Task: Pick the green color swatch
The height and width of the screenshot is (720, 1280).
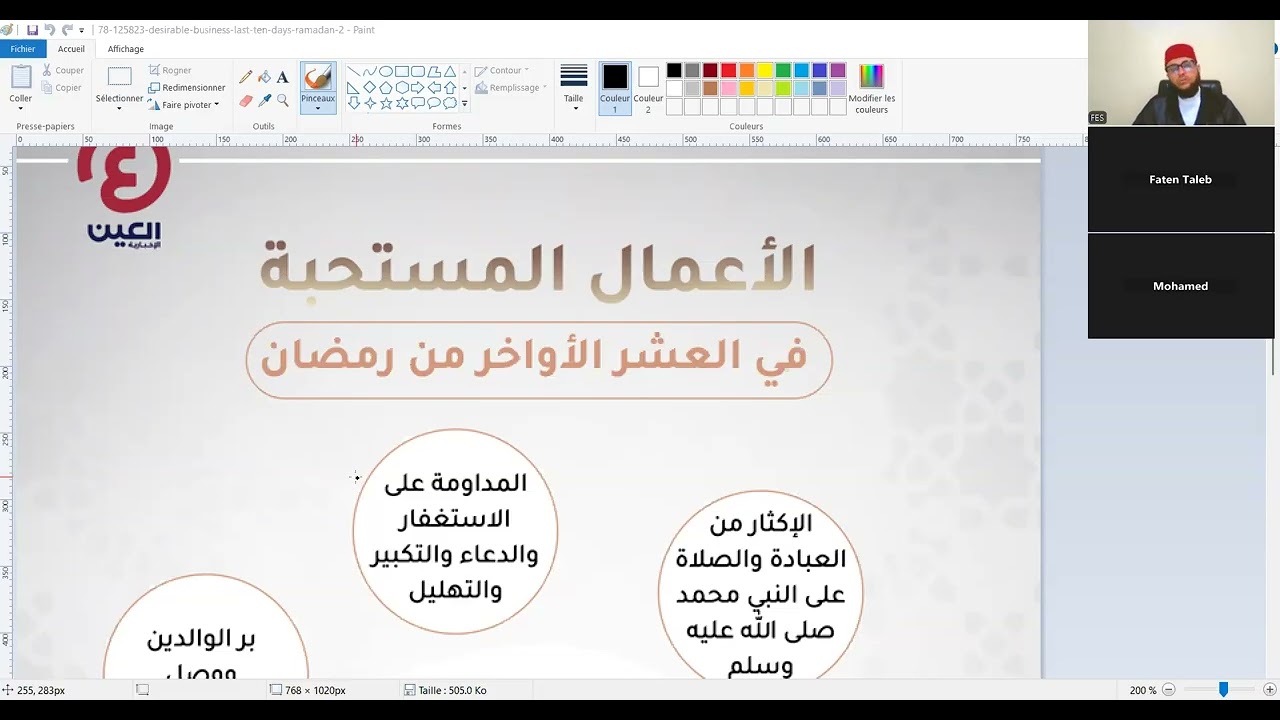Action: [783, 70]
